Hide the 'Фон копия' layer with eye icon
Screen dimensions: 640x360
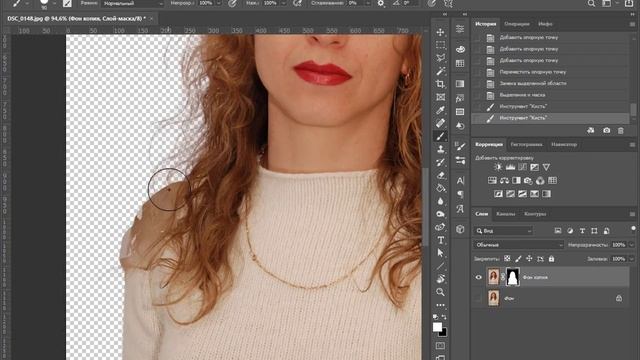pyautogui.click(x=478, y=277)
